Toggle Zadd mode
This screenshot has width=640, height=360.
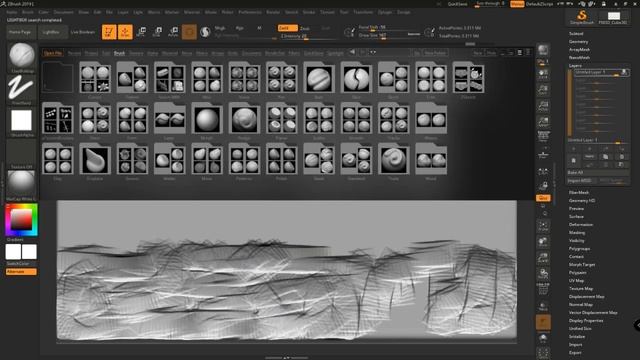click(x=287, y=28)
